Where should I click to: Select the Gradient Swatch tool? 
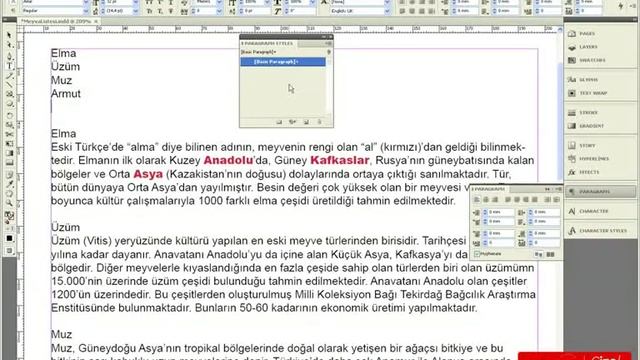pyautogui.click(x=9, y=153)
